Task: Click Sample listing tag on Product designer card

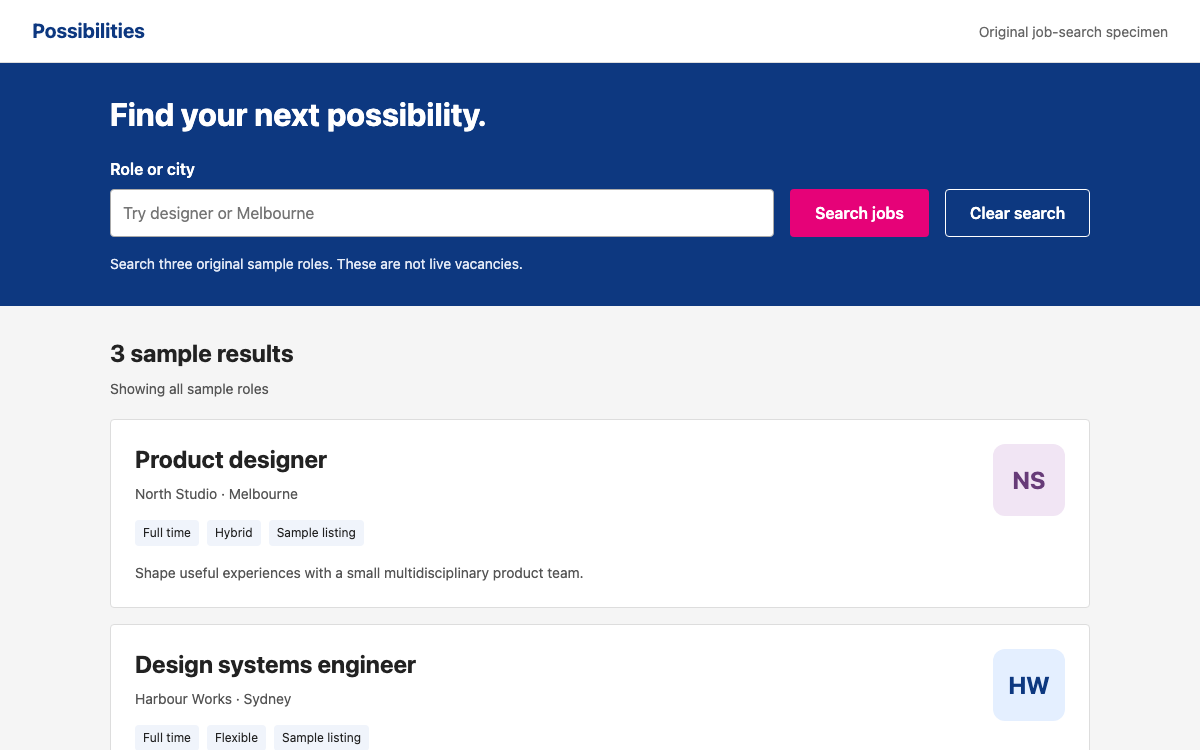Action: coord(316,533)
